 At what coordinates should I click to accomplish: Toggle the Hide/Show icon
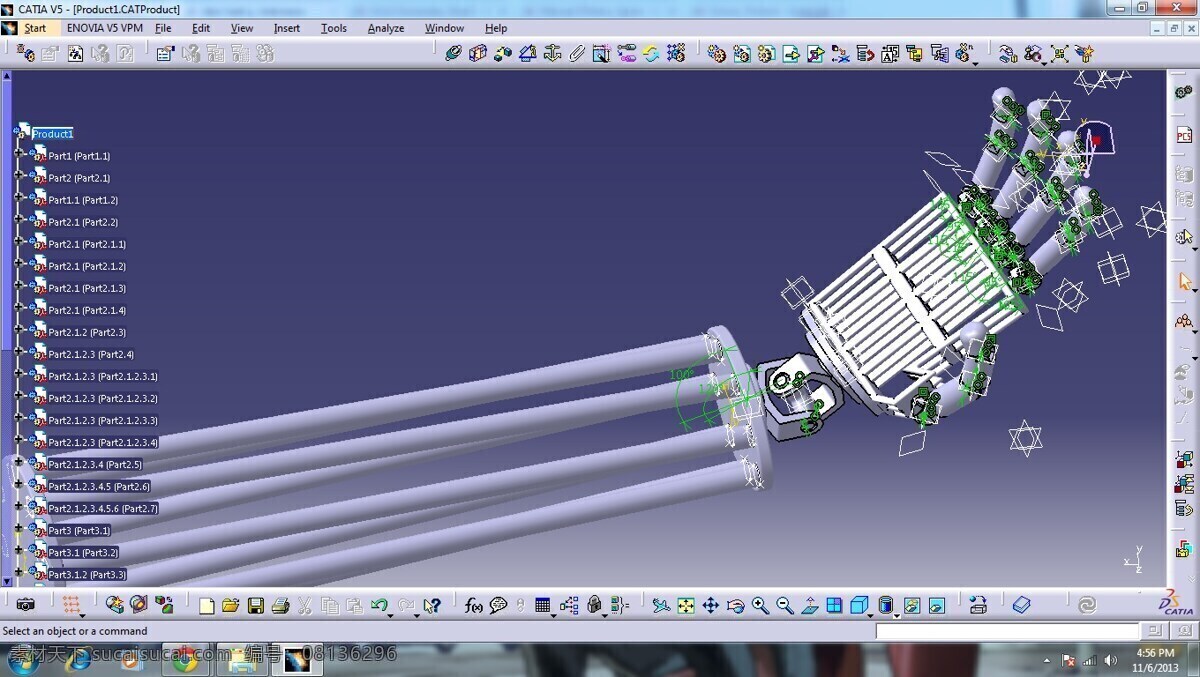pyautogui.click(x=912, y=605)
